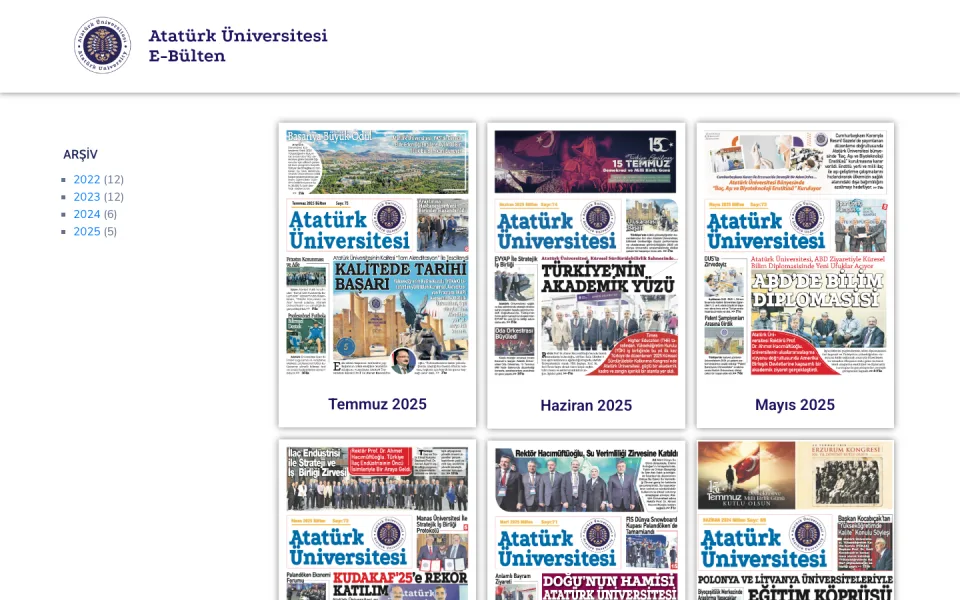Viewport: 960px width, 600px height.
Task: Open the Atatürk Üniversitesi E-Bülten title link
Action: pos(238,45)
